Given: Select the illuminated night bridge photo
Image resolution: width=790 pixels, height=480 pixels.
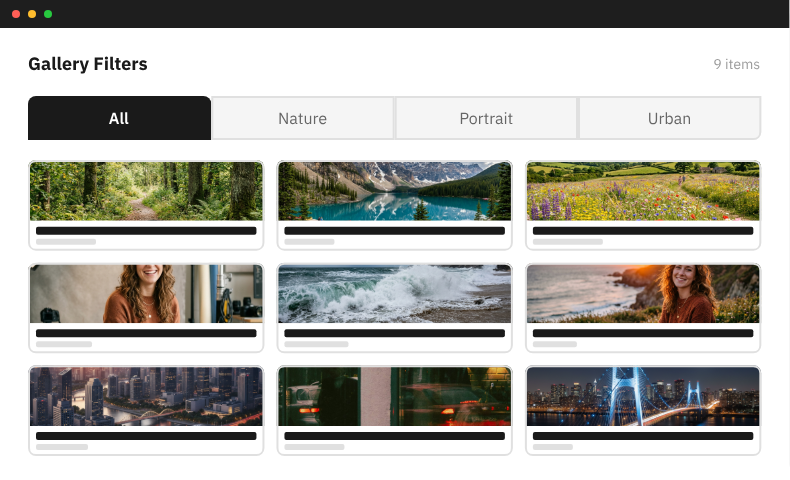Looking at the screenshot, I should pos(643,397).
